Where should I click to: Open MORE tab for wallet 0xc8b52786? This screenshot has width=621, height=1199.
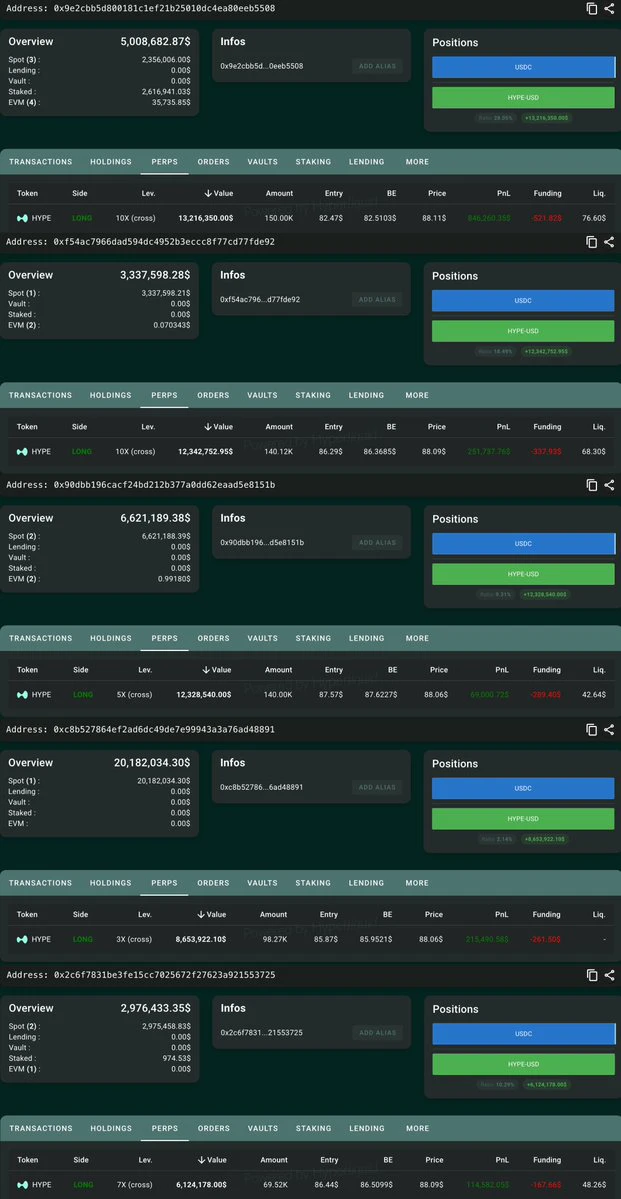click(417, 883)
